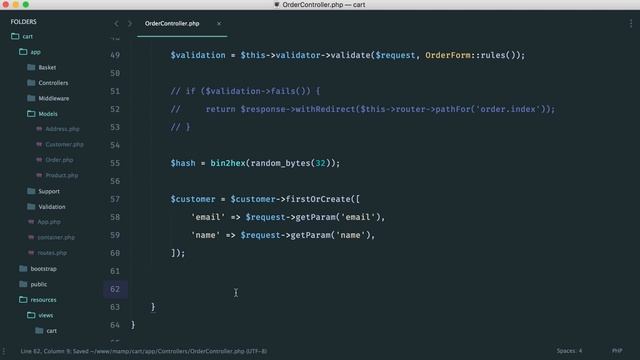
Task: Click the FOLDERS sidebar heading
Action: (x=24, y=22)
